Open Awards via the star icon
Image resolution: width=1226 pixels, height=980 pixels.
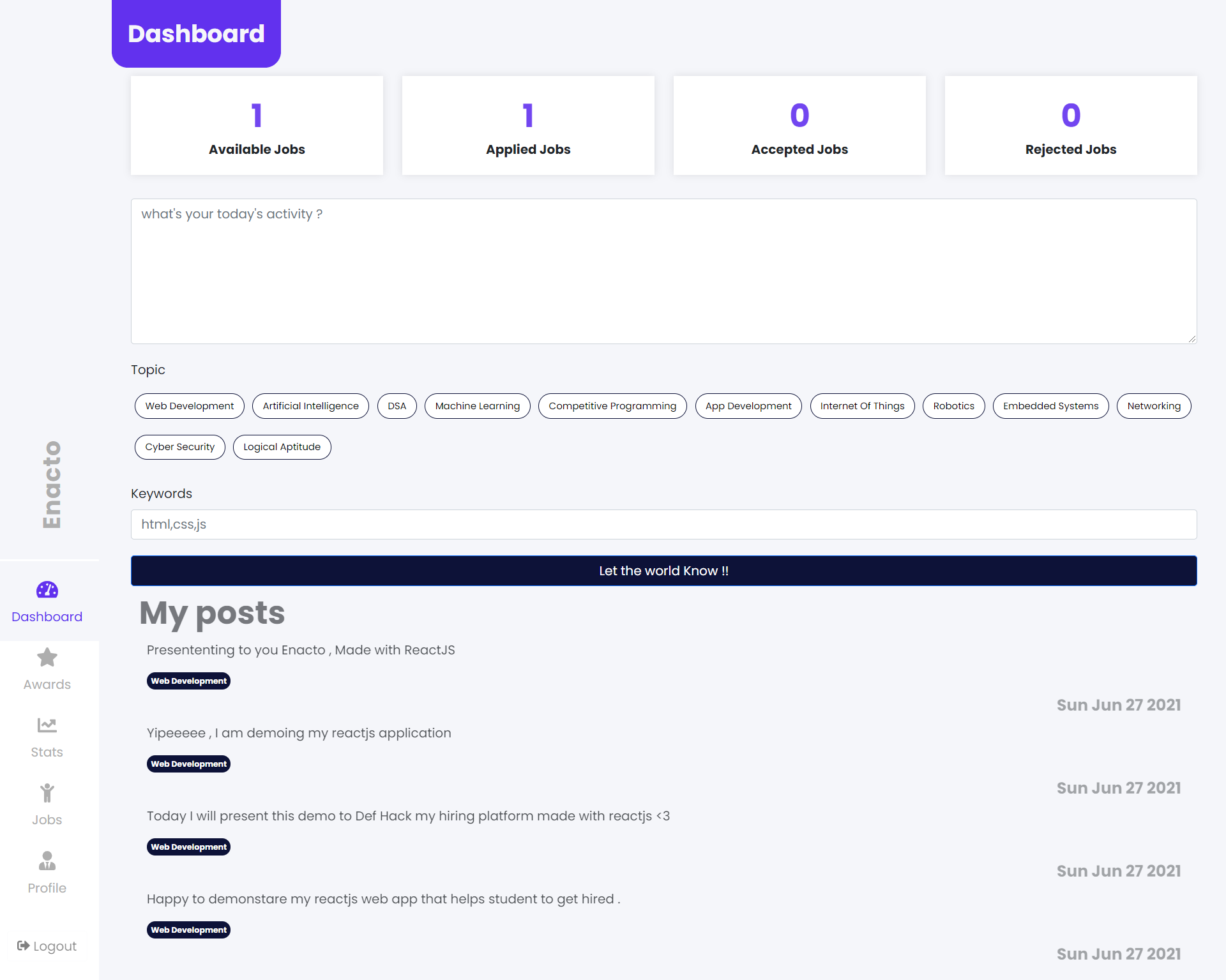click(x=47, y=657)
